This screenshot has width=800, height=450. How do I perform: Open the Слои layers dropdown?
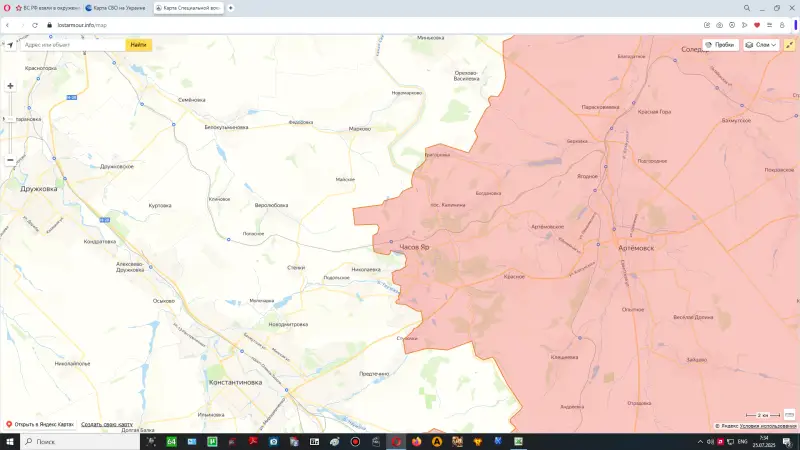point(761,45)
